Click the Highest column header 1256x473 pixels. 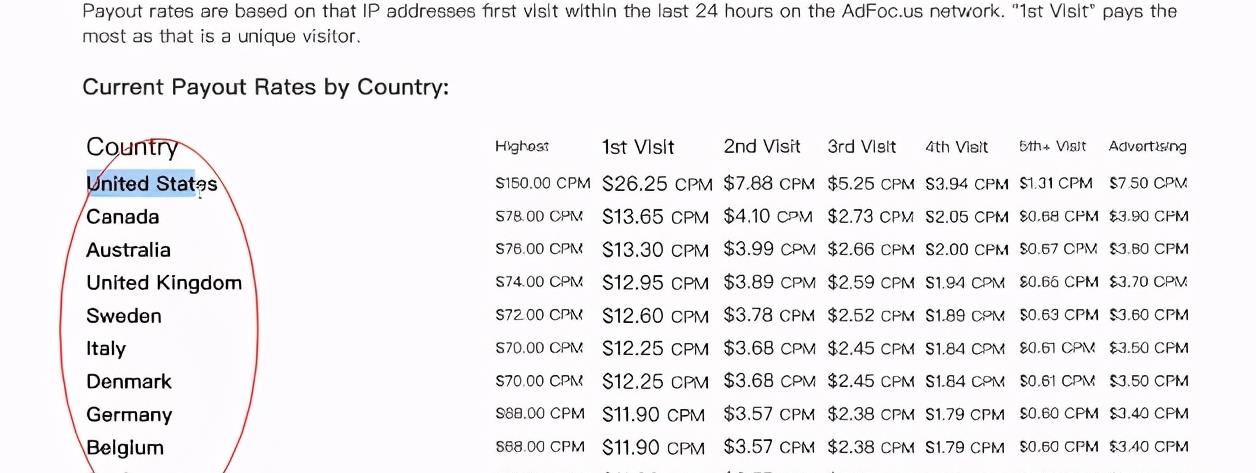point(522,147)
